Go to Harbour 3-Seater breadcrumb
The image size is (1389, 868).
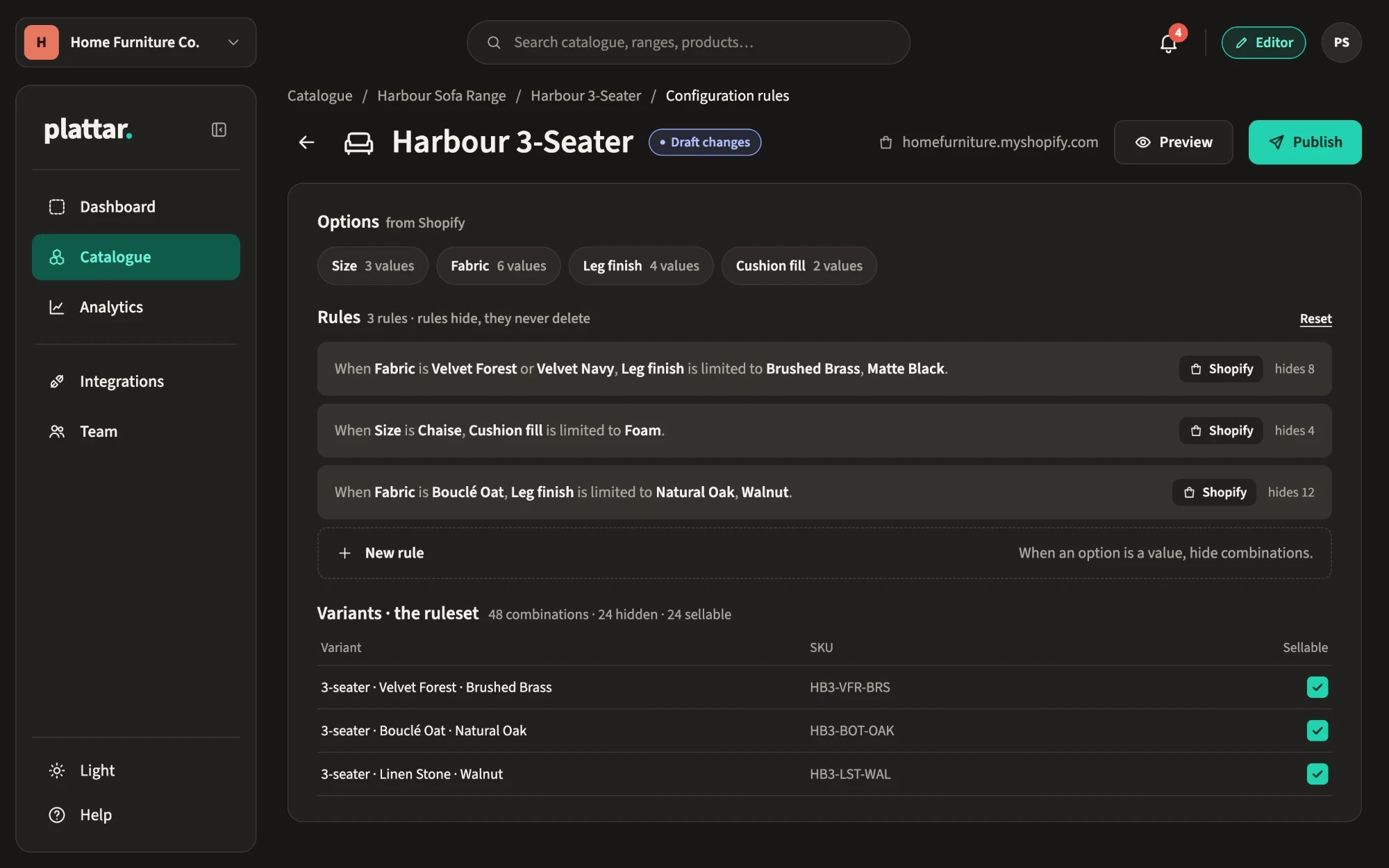pos(585,96)
